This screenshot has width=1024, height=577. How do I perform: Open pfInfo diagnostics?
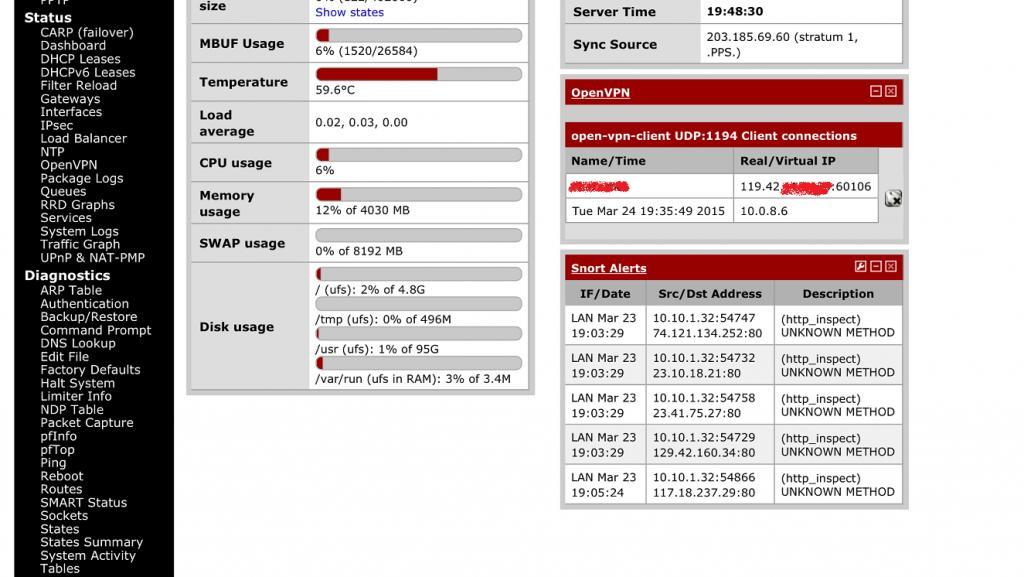(58, 436)
